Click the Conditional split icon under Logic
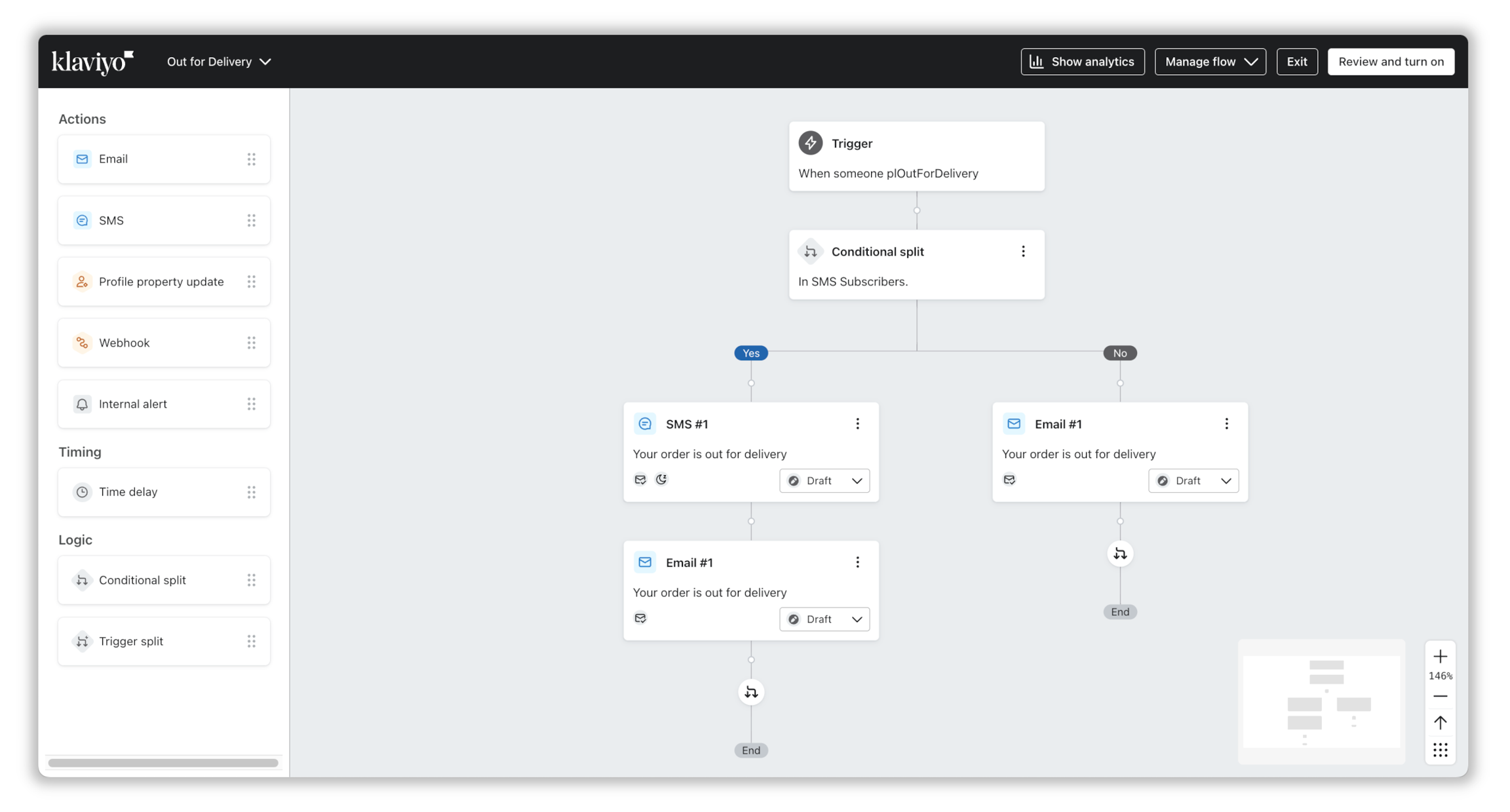The image size is (1510, 812). coord(82,579)
